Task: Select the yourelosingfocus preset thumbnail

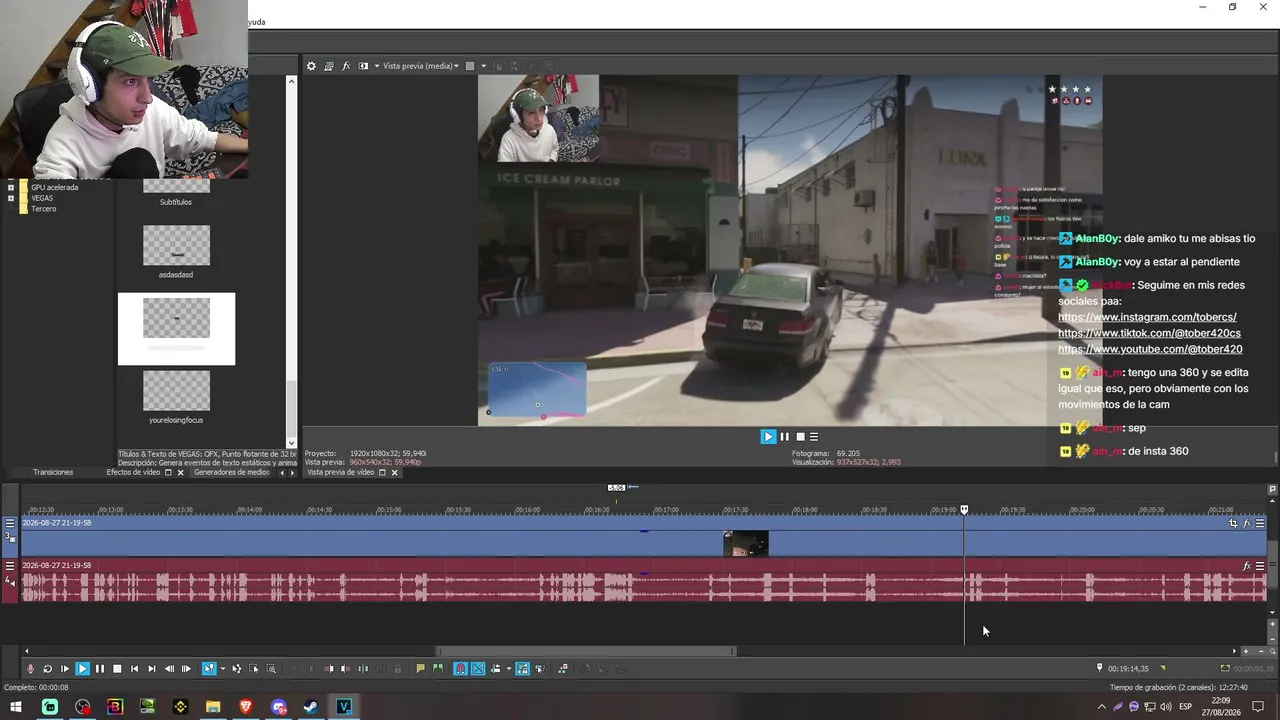Action: coord(176,391)
